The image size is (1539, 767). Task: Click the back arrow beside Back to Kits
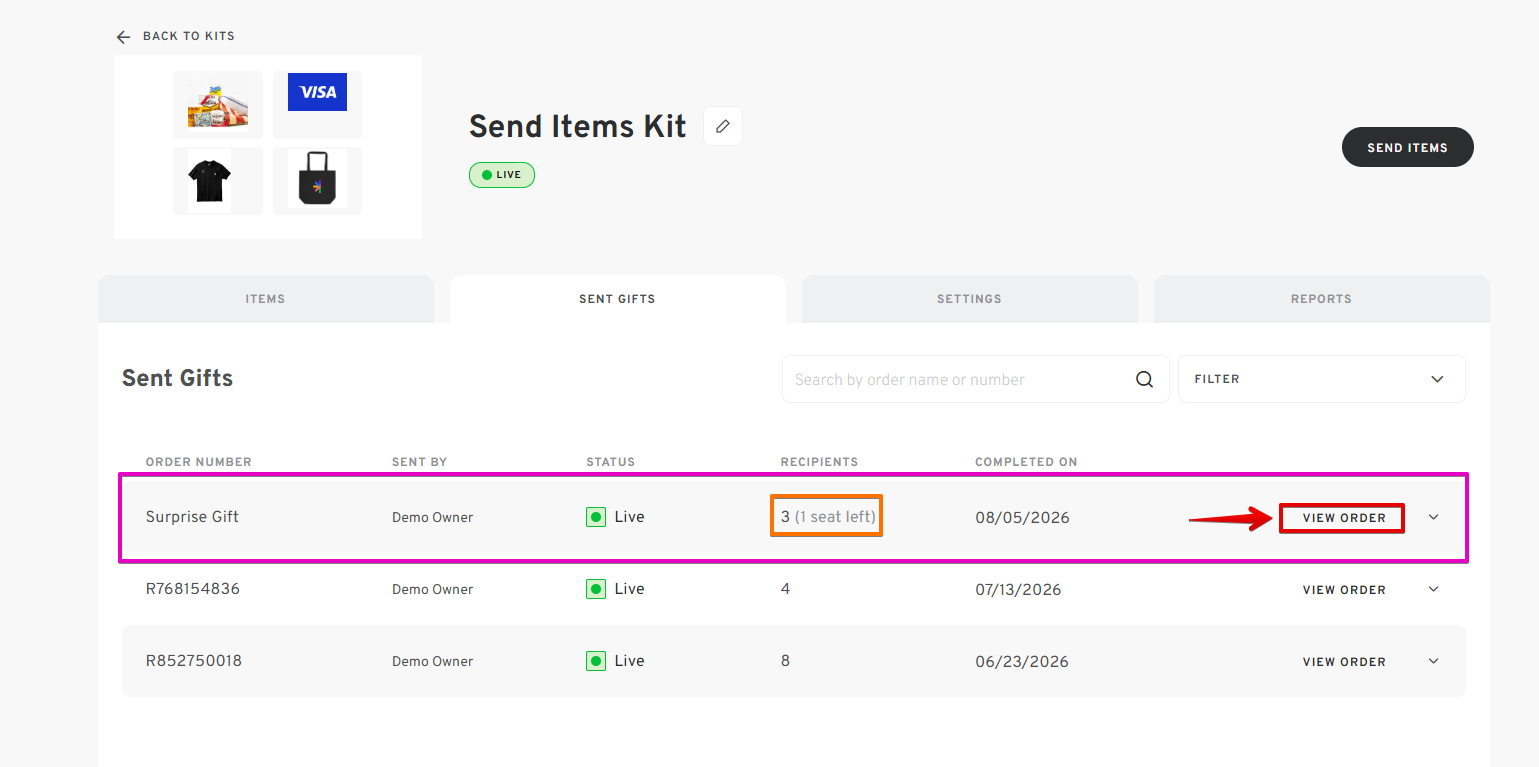(x=123, y=37)
